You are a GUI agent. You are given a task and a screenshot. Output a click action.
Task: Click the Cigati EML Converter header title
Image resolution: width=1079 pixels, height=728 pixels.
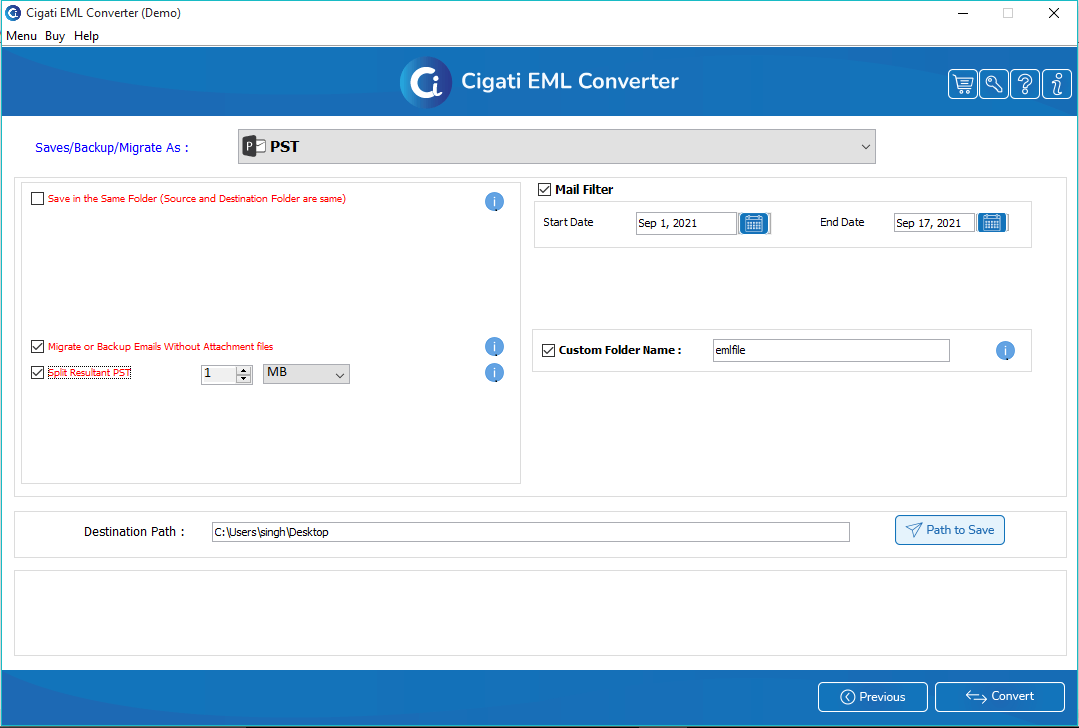[570, 81]
